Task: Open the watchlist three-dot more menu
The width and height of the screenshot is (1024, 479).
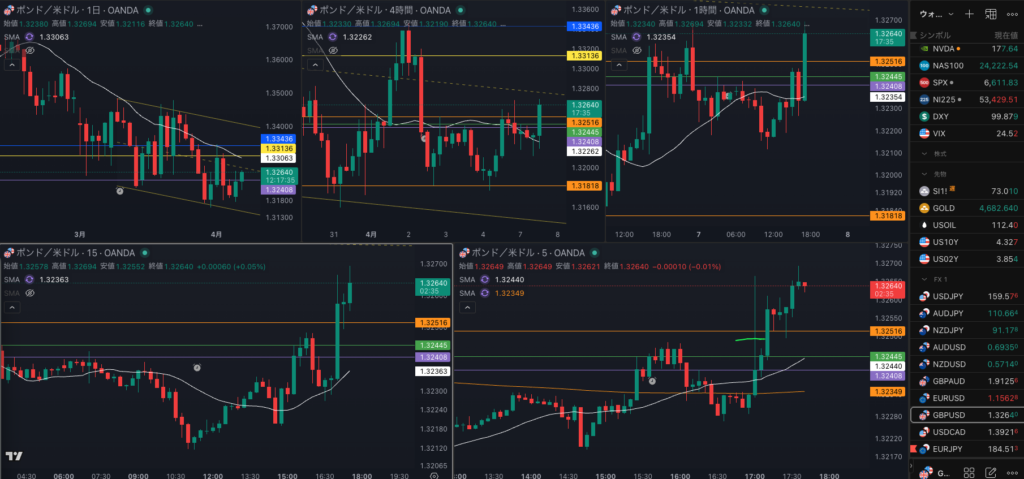Action: [1012, 14]
